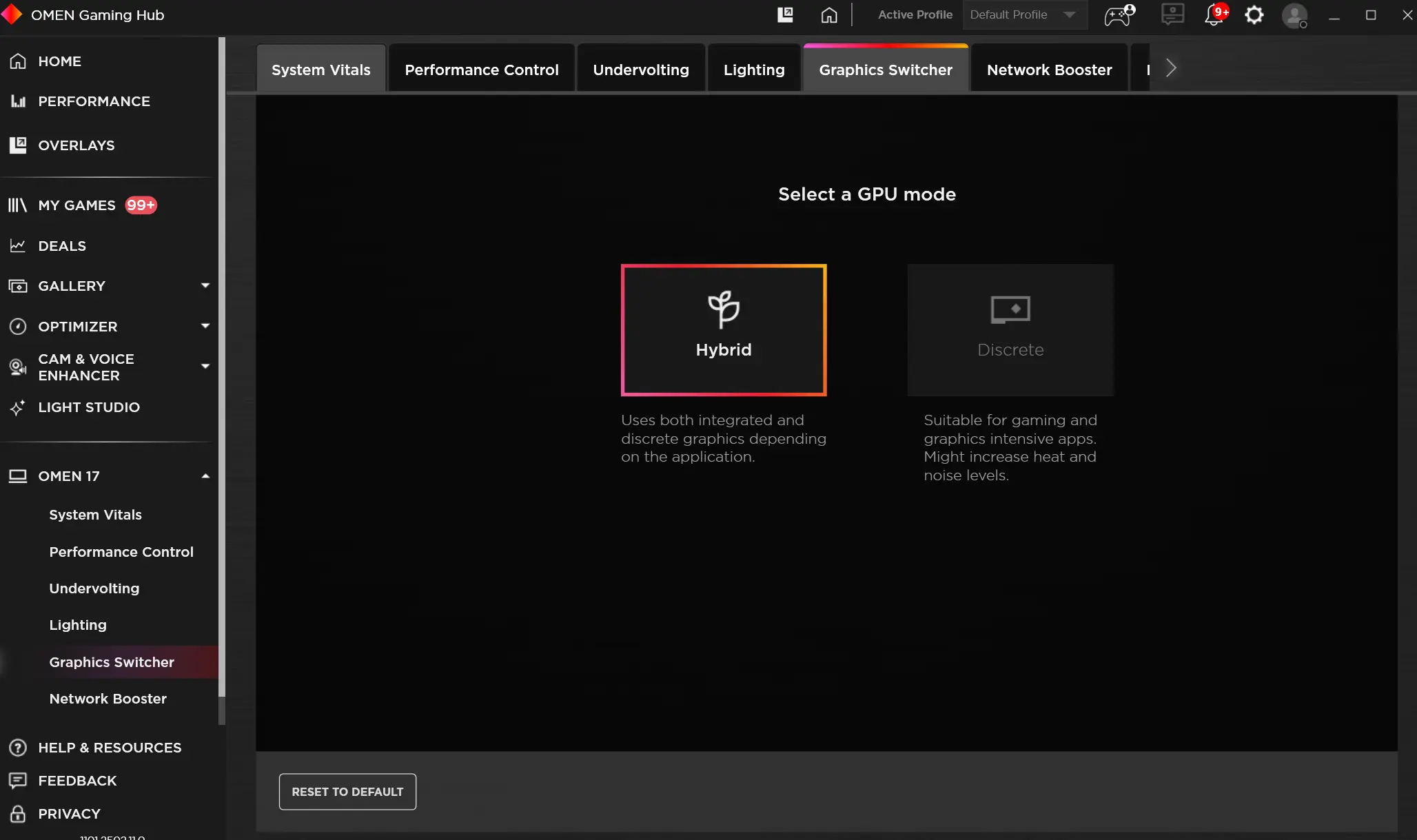This screenshot has width=1417, height=840.
Task: Click the Hybrid leaf icon
Action: point(724,309)
